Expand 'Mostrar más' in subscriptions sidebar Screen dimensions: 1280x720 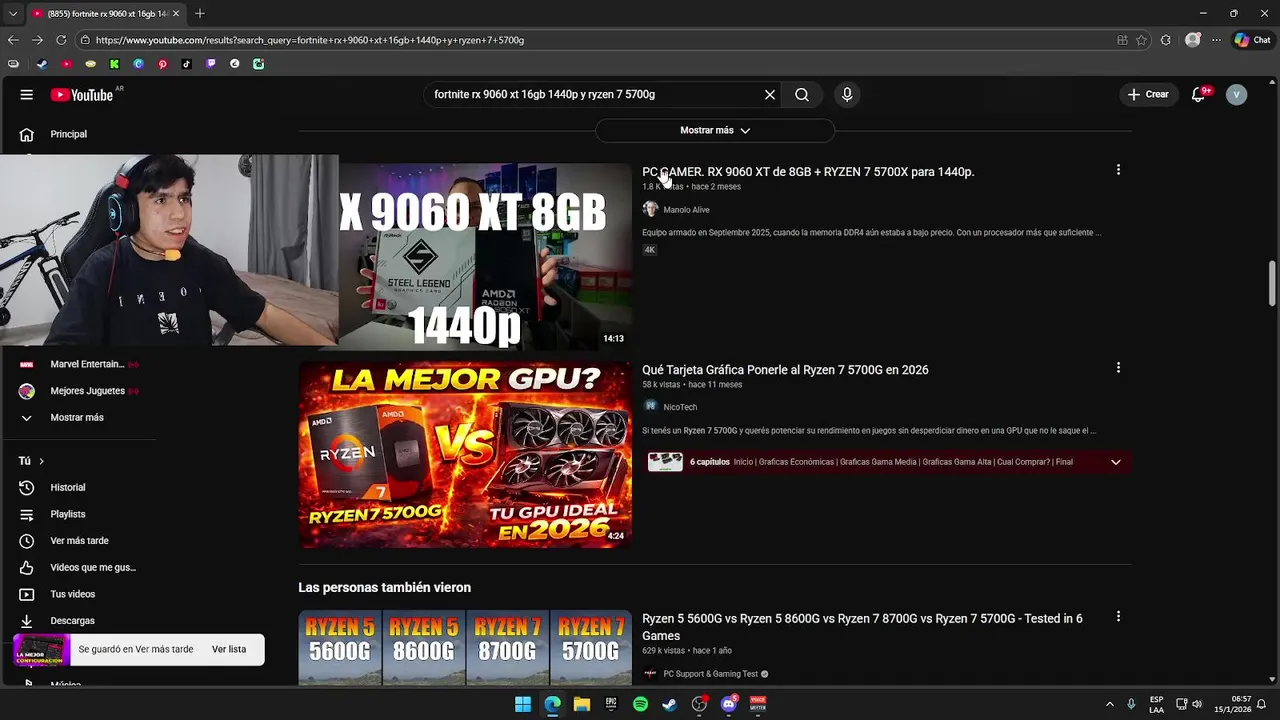(77, 418)
